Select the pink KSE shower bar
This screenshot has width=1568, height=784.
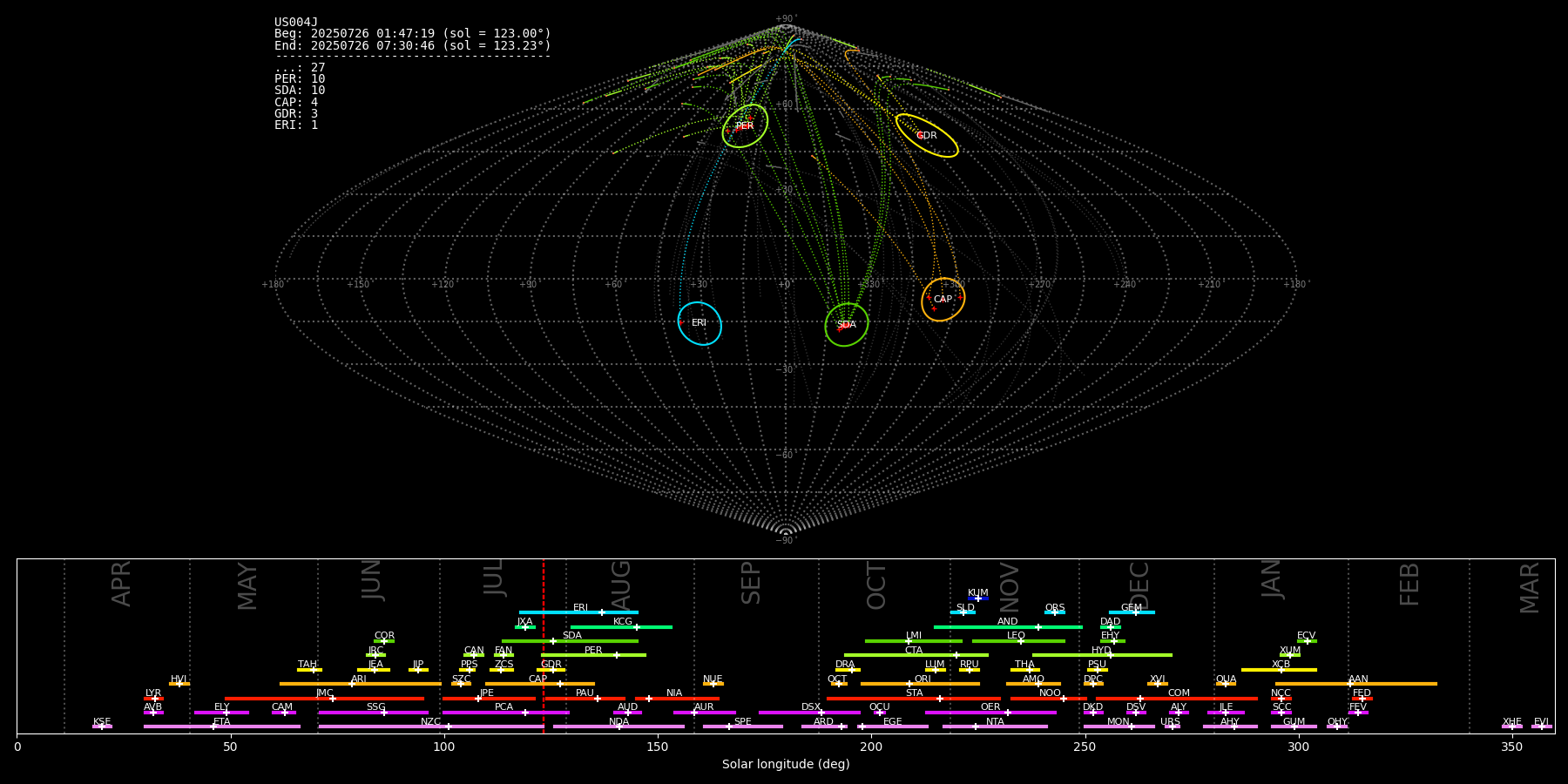point(102,727)
